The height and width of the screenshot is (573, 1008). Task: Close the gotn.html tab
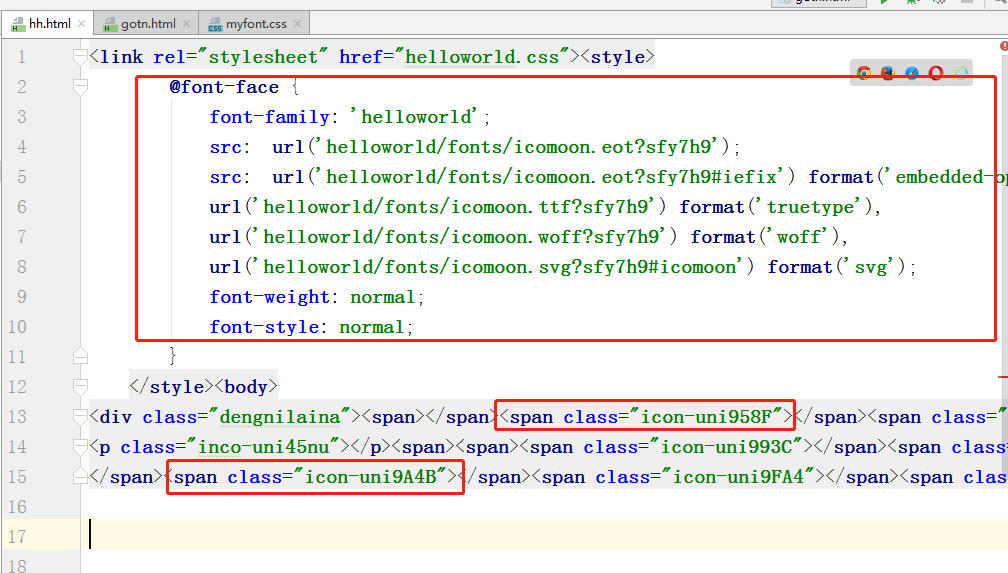tap(186, 24)
